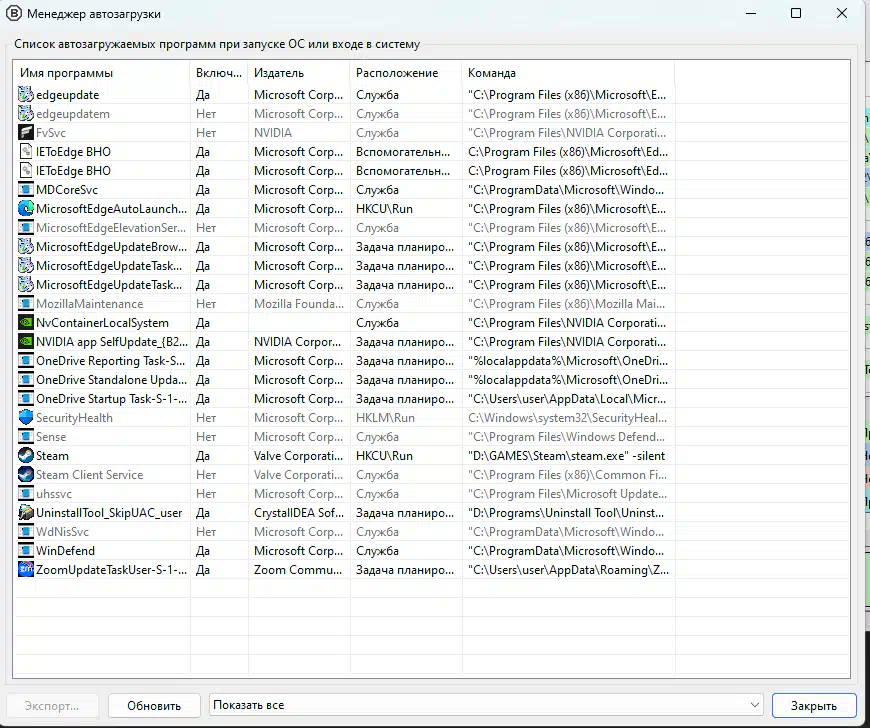This screenshot has height=728, width=870.
Task: Click the uhssvc row icon
Action: (x=26, y=494)
